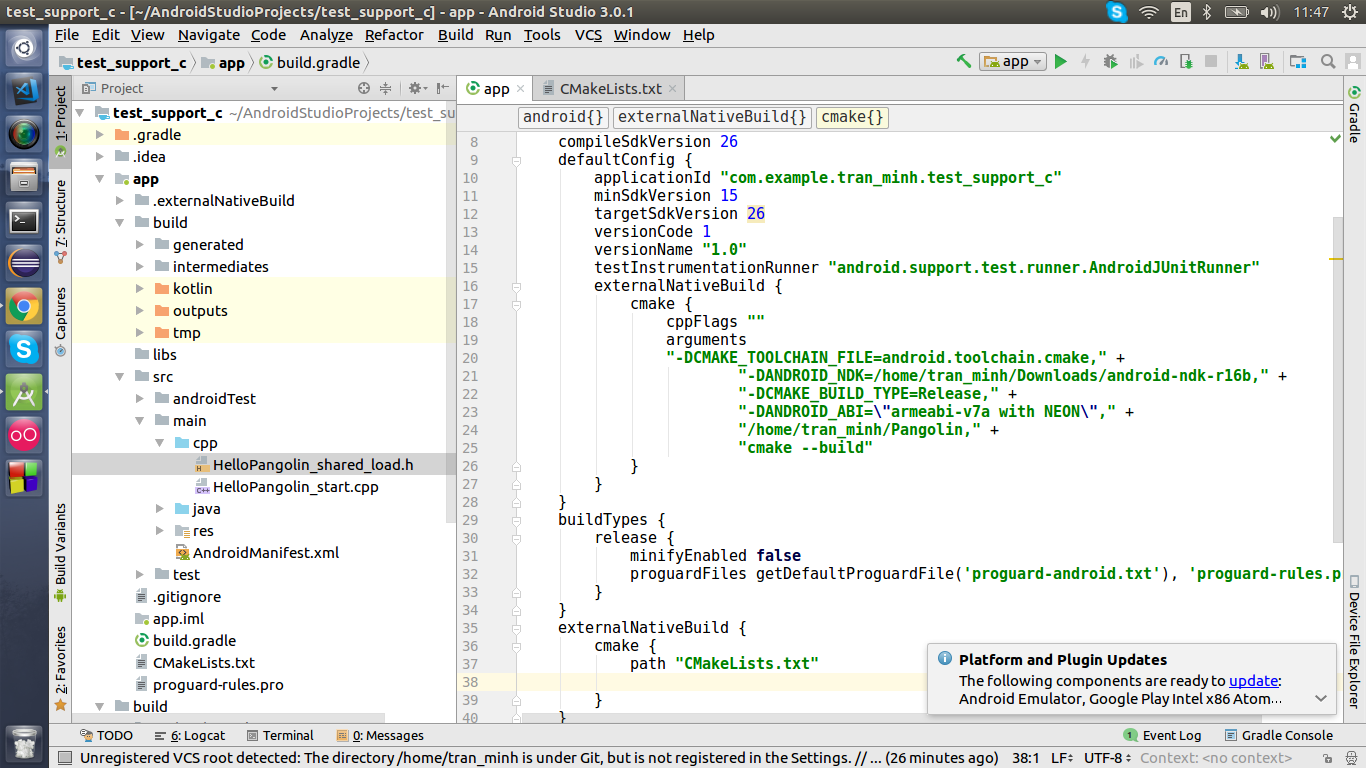Click the update link in the notification

click(x=1253, y=679)
